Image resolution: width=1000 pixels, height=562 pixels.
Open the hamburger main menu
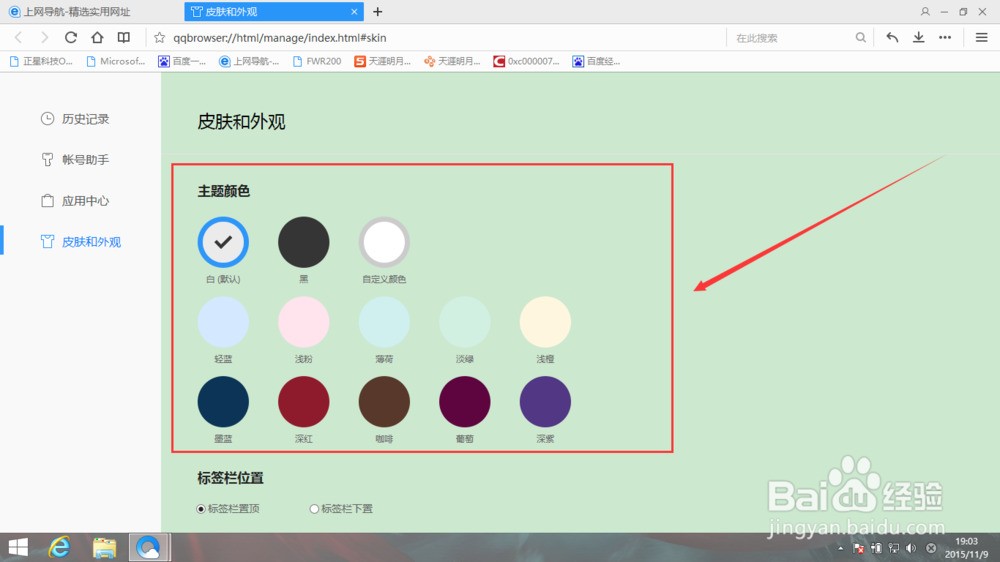coord(982,38)
